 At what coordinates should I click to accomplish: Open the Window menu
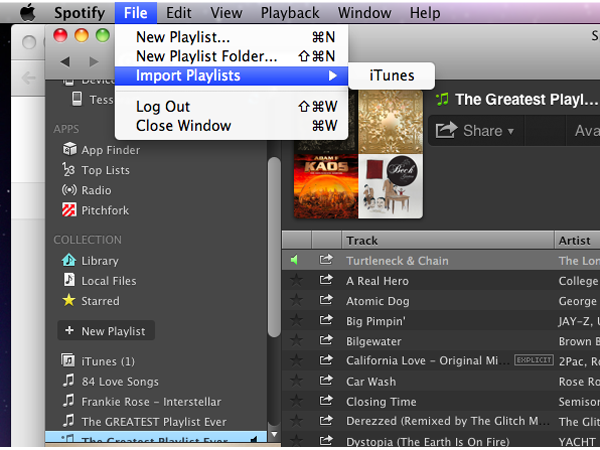(x=364, y=13)
